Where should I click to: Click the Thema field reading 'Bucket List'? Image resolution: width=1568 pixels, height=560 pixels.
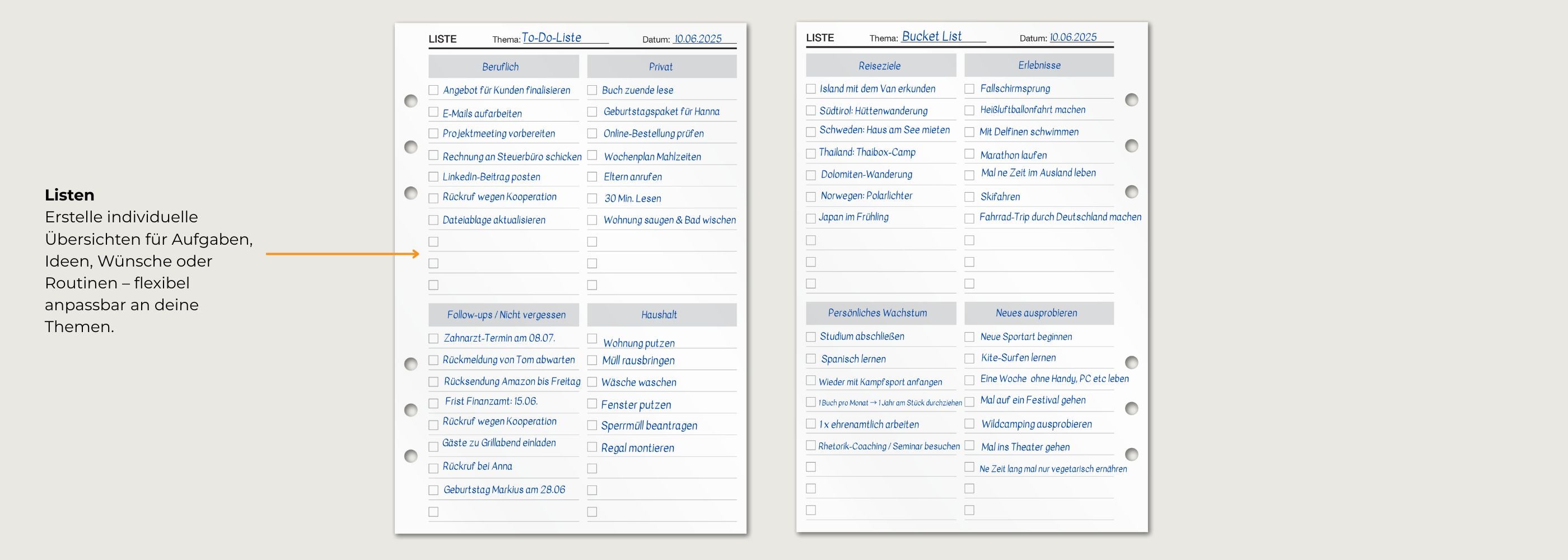pyautogui.click(x=931, y=36)
